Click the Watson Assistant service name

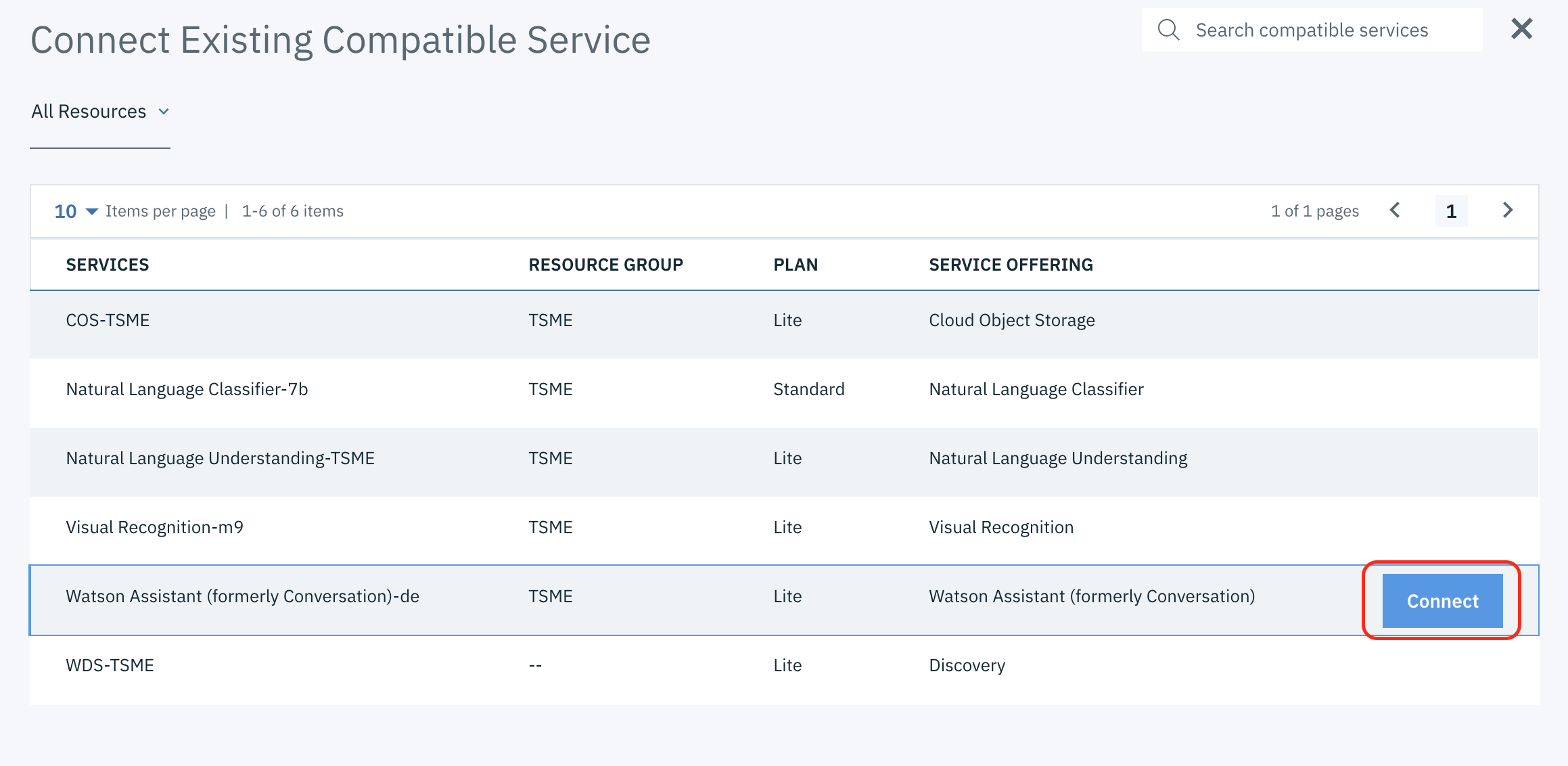242,596
